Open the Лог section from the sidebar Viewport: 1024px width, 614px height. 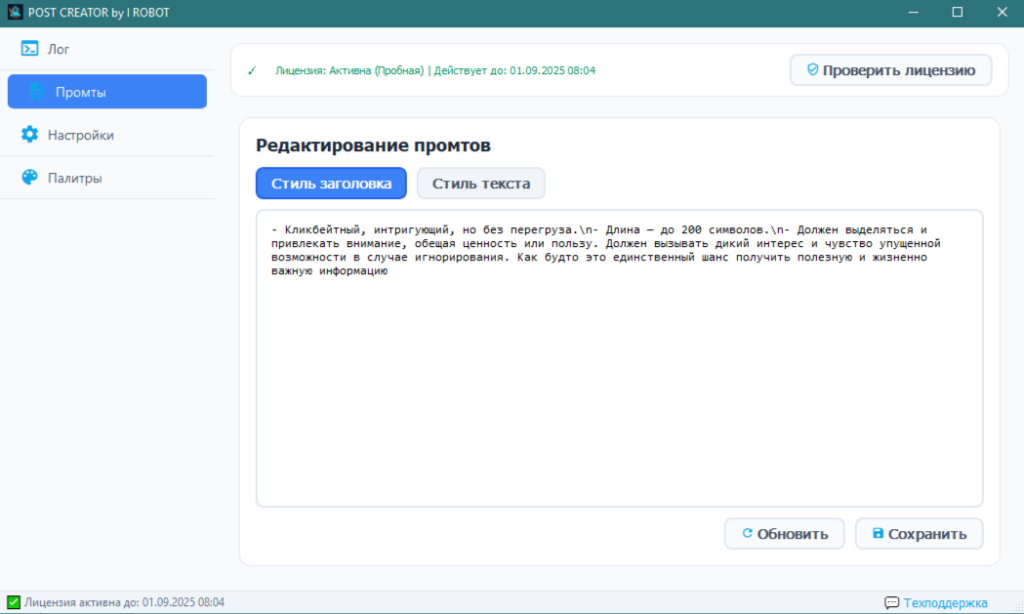coord(60,49)
